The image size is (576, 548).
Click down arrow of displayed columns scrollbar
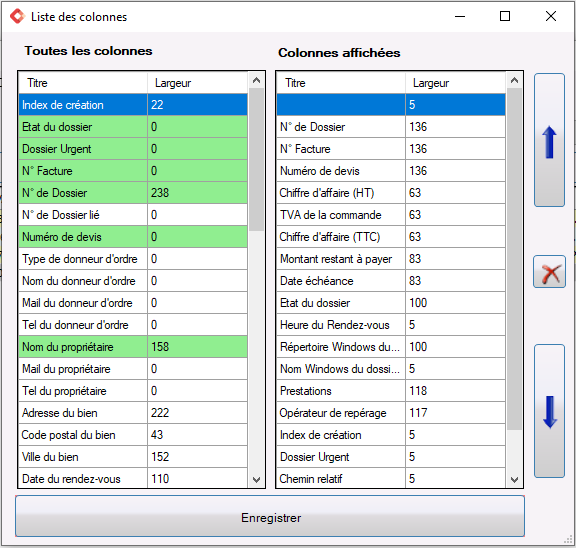point(514,480)
